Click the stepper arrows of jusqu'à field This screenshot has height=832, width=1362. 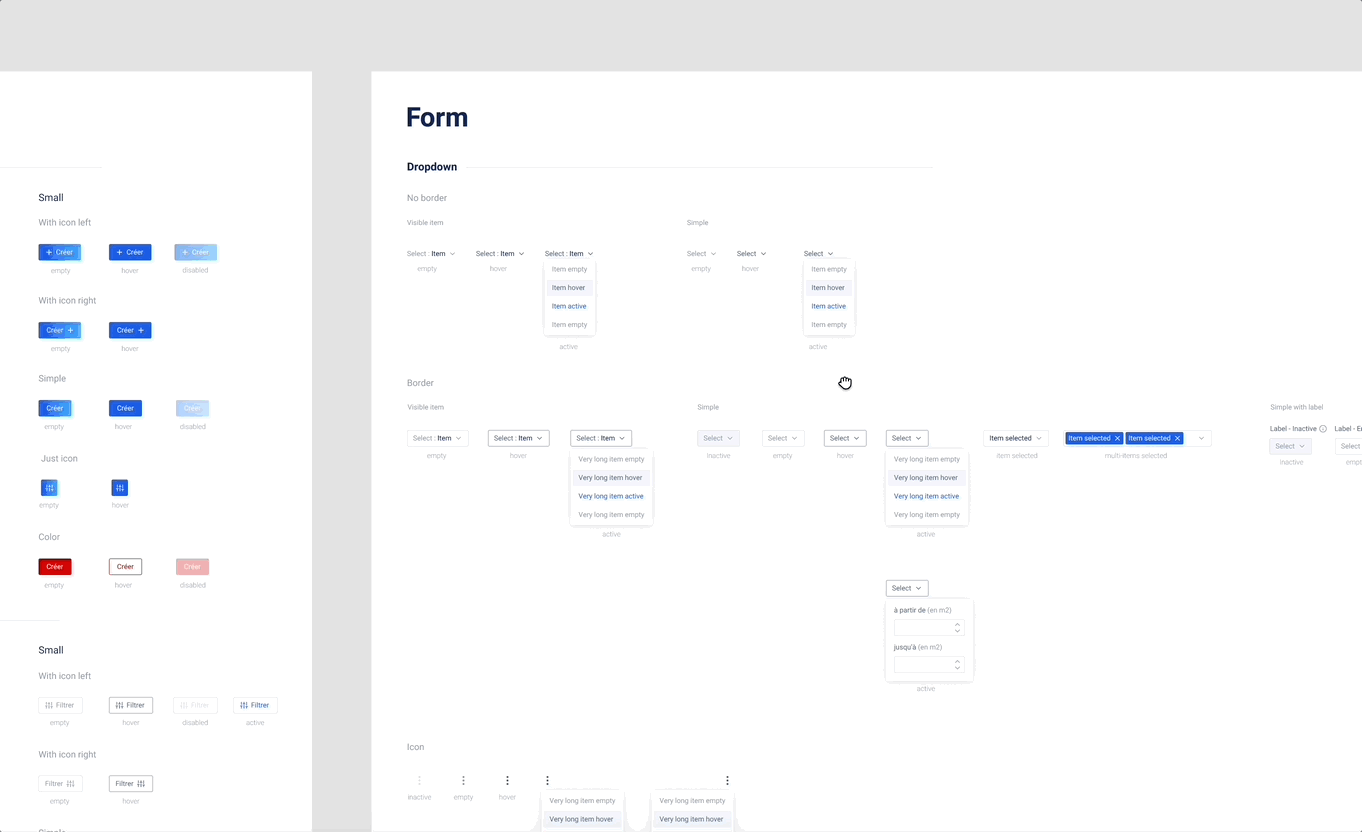pos(957,665)
